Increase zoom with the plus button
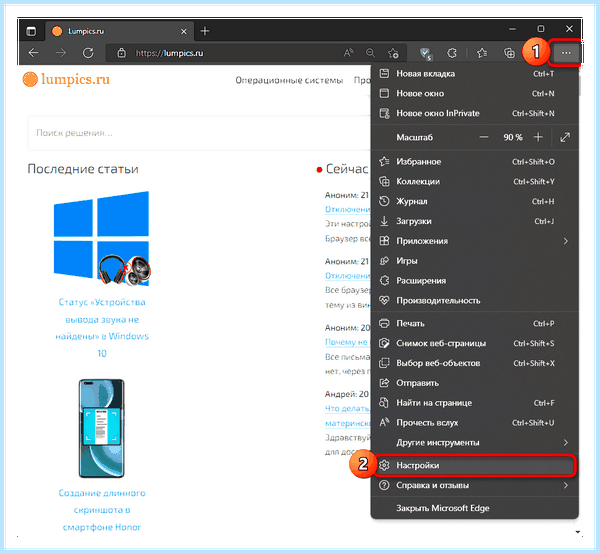Viewport: 600px width, 554px height. coord(538,137)
